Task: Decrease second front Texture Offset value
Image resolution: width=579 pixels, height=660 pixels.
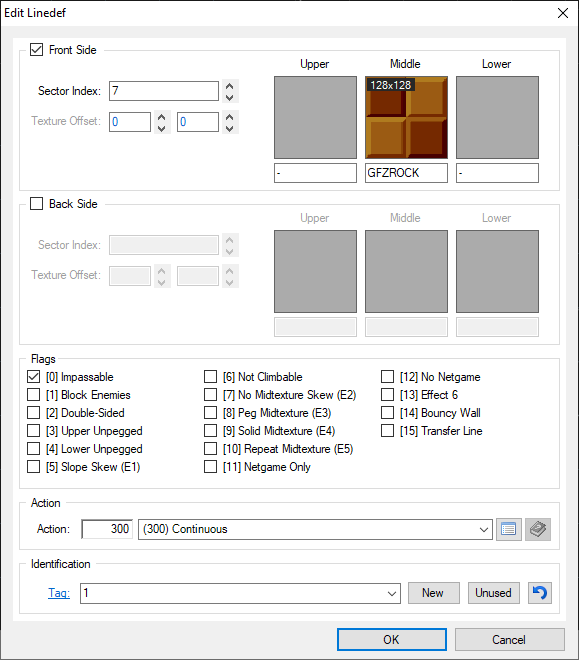Action: pos(229,128)
